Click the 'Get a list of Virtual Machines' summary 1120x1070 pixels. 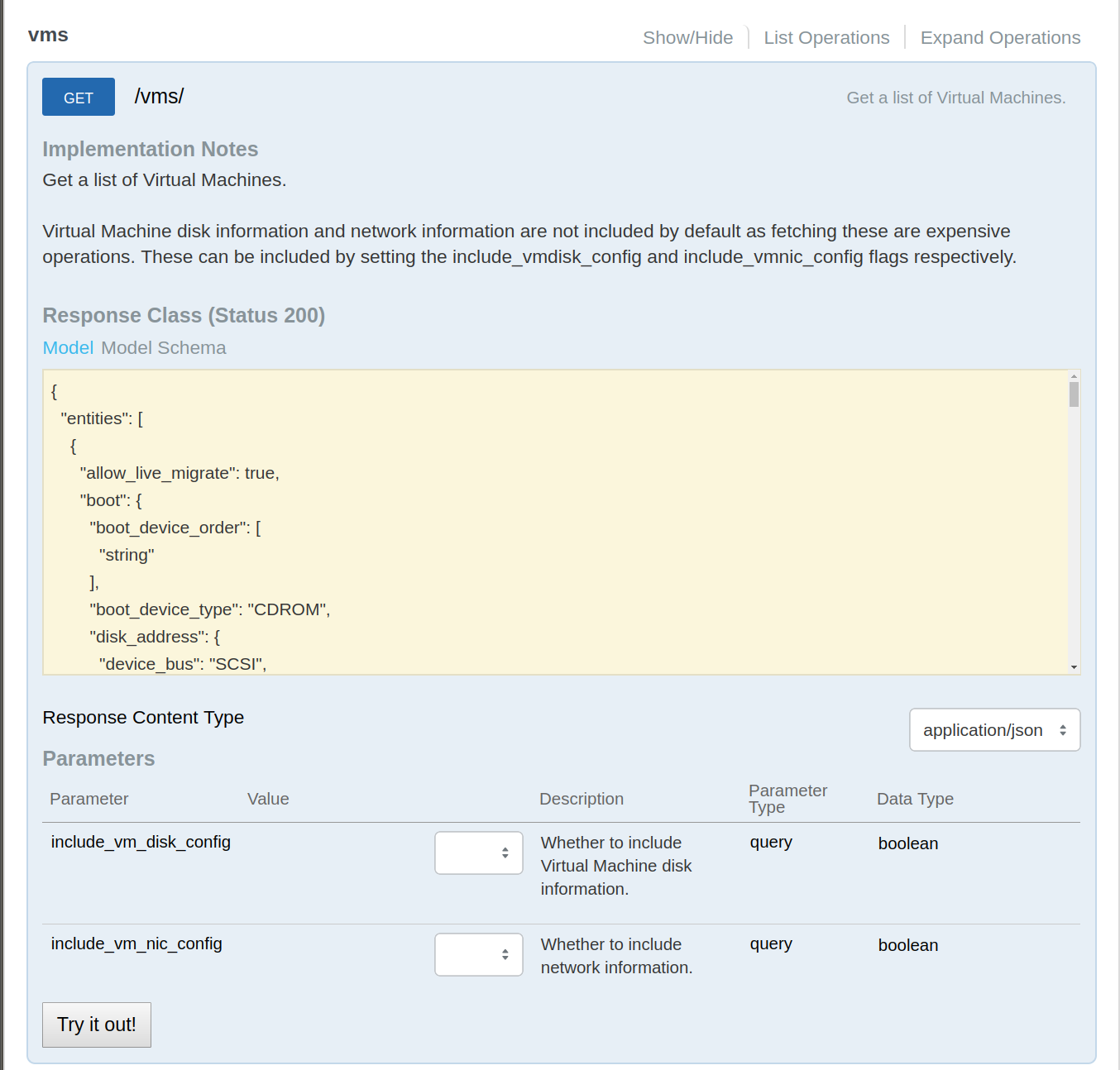(x=955, y=97)
